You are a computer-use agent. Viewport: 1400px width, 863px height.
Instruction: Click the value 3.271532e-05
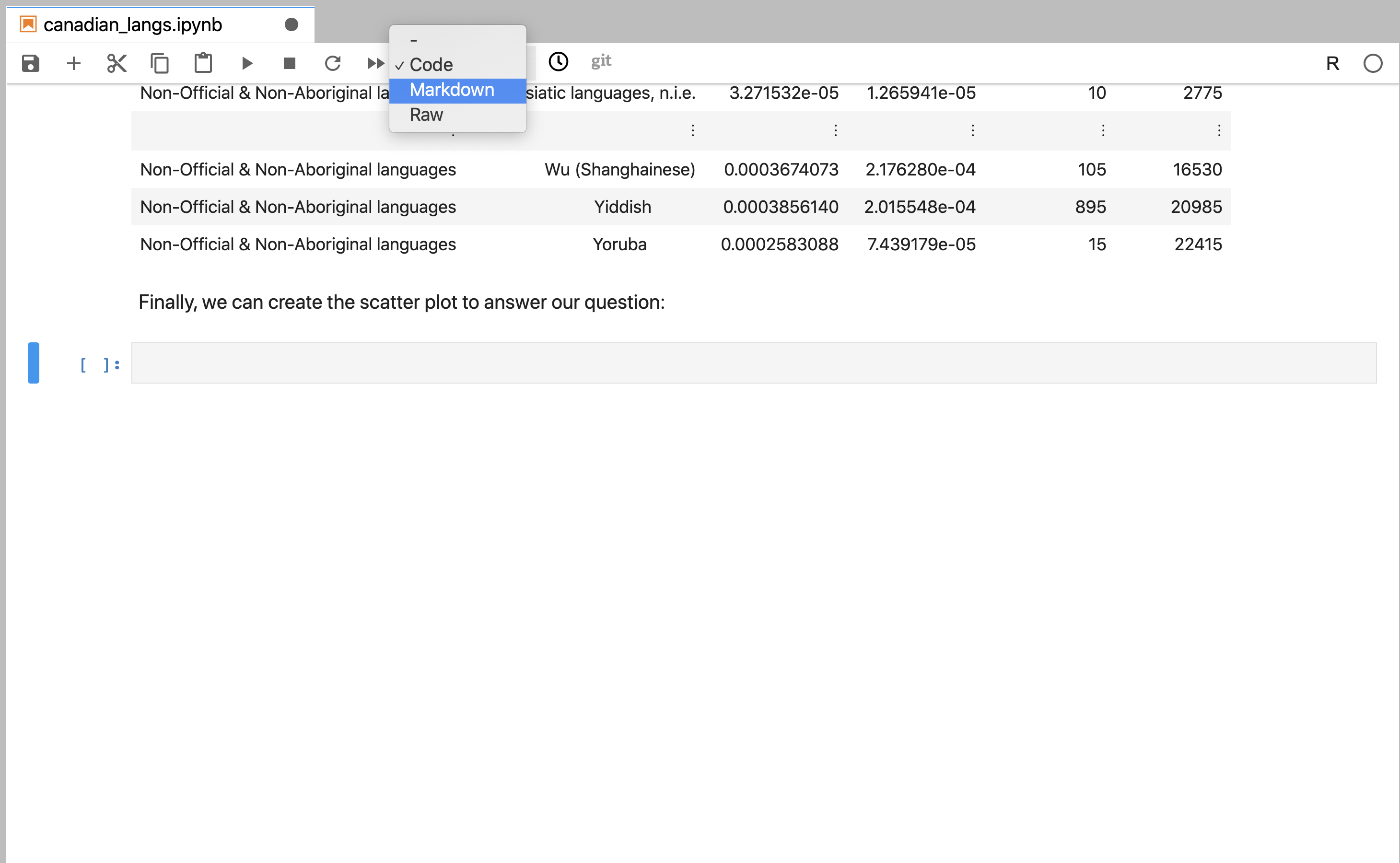pyautogui.click(x=783, y=93)
